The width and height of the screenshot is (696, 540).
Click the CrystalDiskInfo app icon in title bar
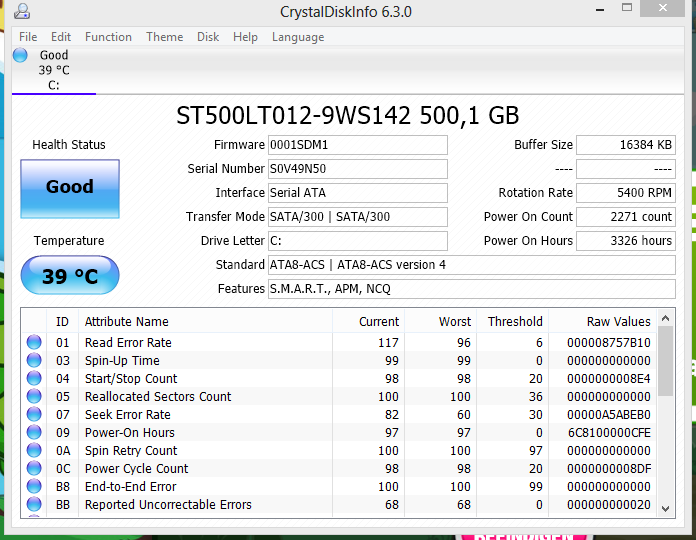(x=21, y=11)
